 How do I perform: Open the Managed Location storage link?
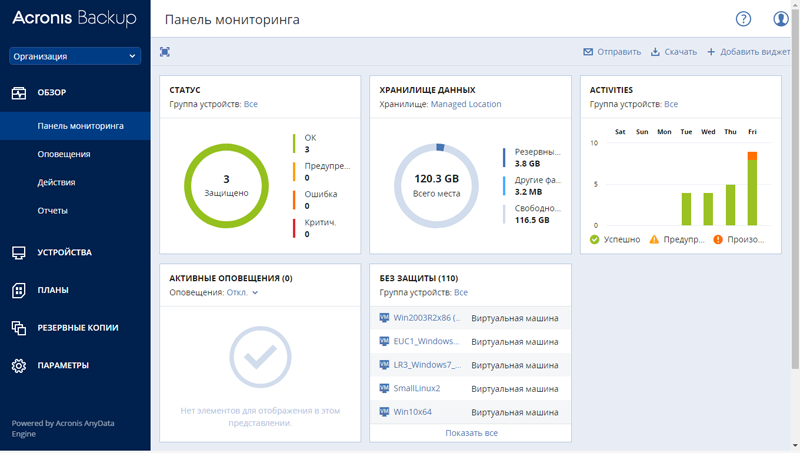click(466, 104)
